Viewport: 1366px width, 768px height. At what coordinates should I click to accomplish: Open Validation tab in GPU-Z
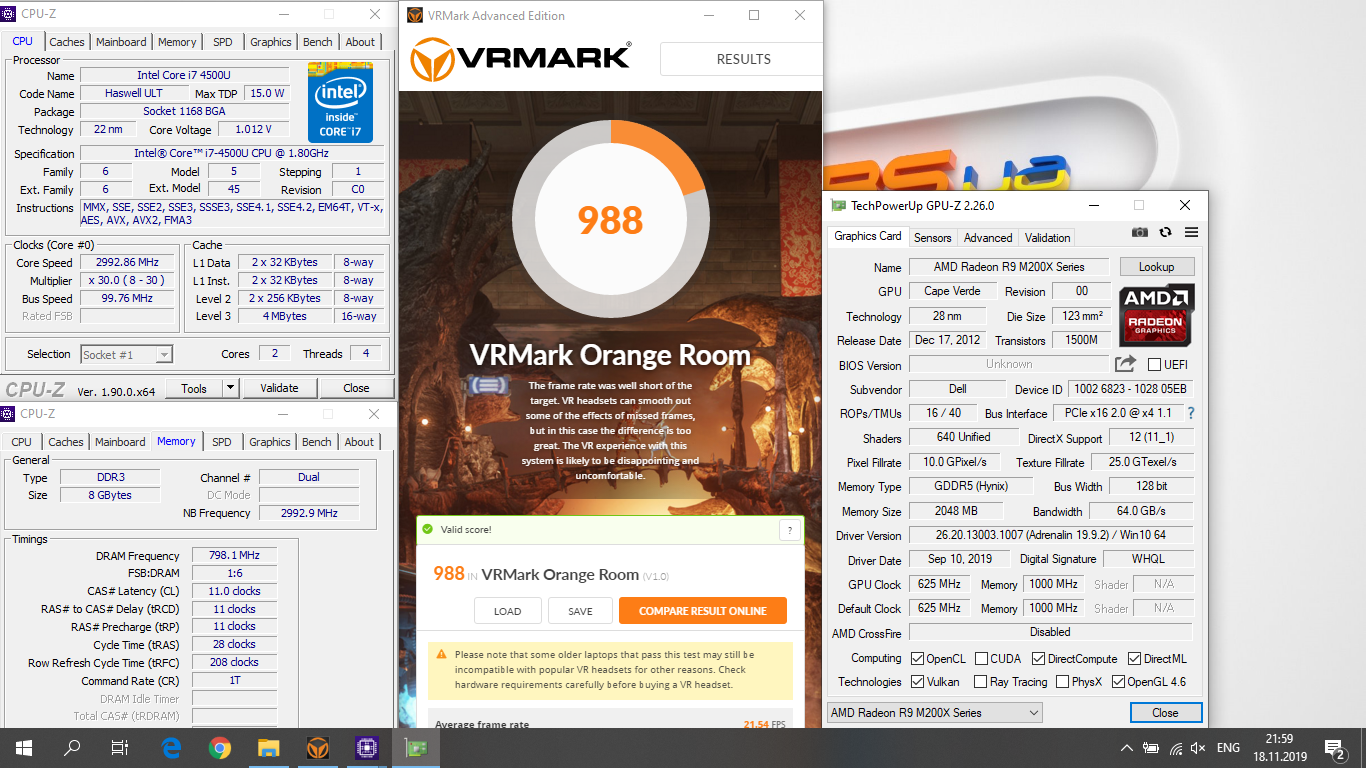tap(1048, 238)
